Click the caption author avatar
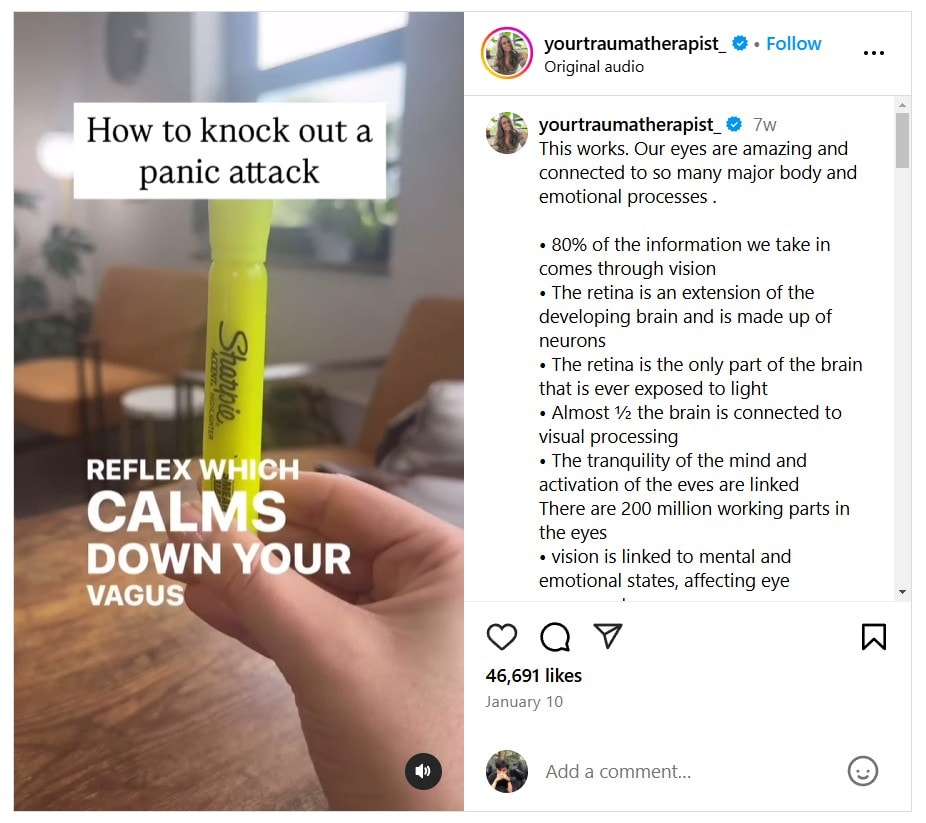Screen dimensions: 926x823 (x=507, y=133)
